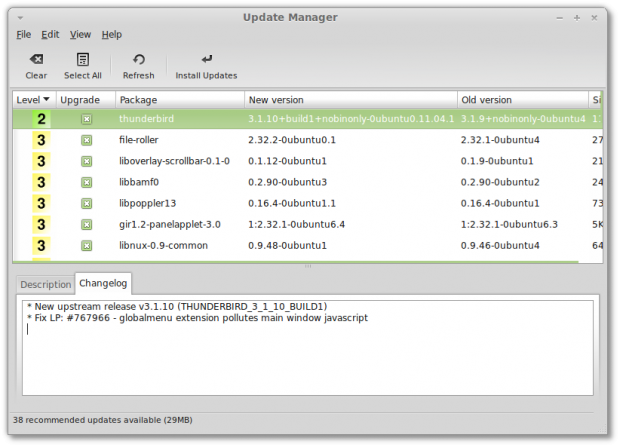Click new version 2.32.2-0ubuntu0.1

click(292, 140)
